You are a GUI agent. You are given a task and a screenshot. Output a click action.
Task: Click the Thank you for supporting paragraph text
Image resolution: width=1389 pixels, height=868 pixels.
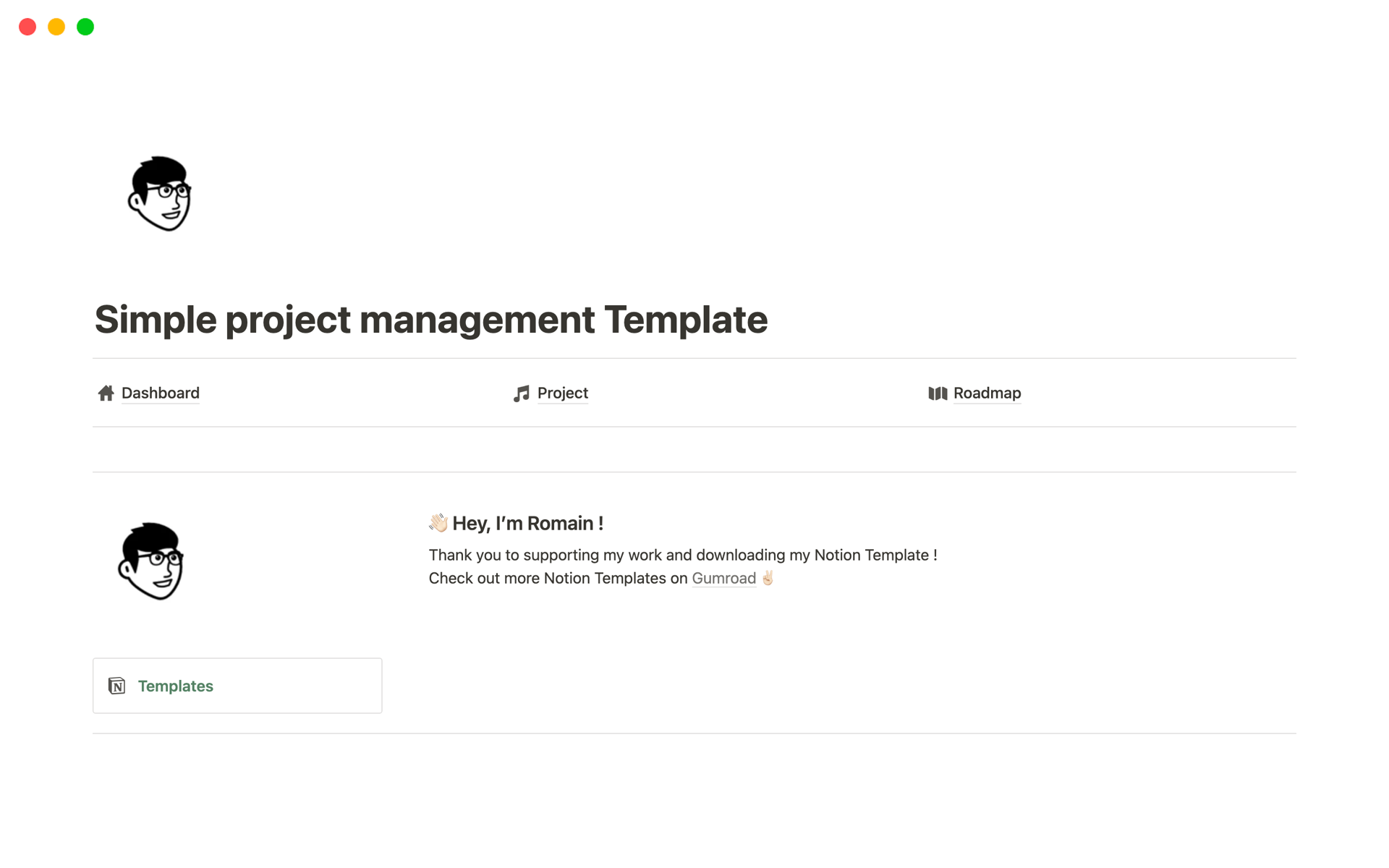[x=682, y=555]
